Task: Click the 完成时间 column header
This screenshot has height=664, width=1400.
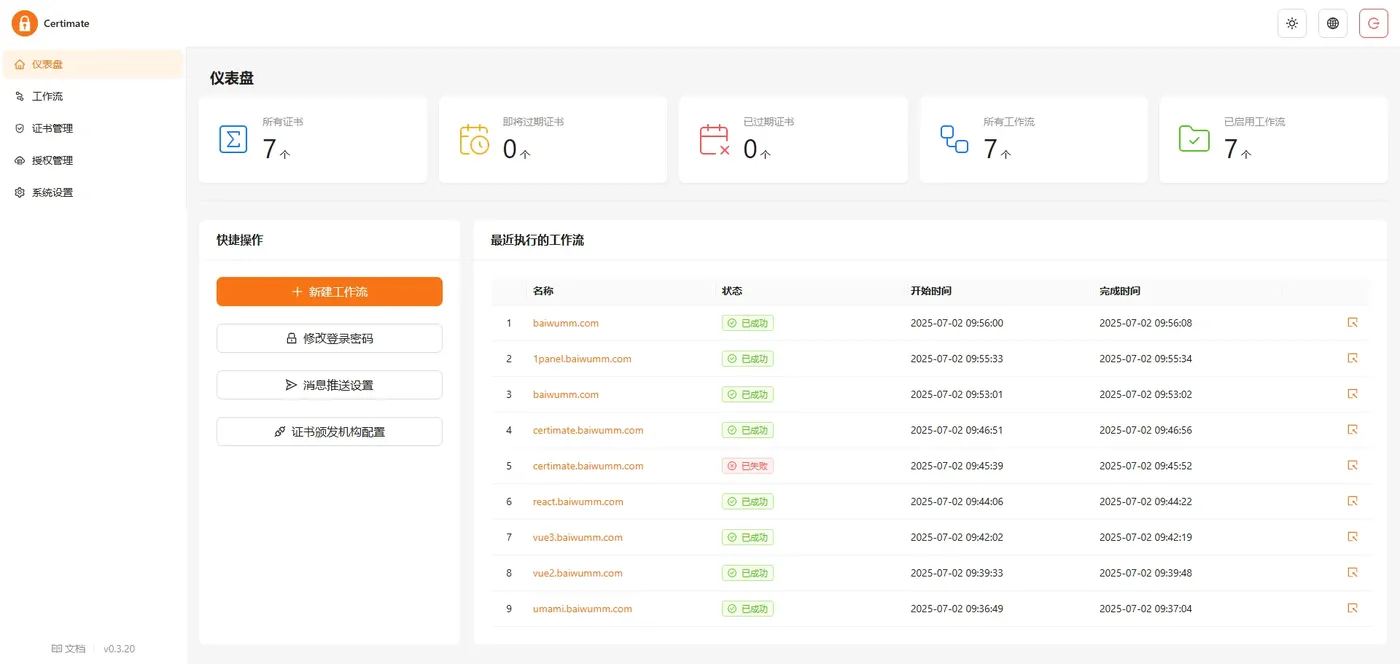Action: coord(1120,291)
